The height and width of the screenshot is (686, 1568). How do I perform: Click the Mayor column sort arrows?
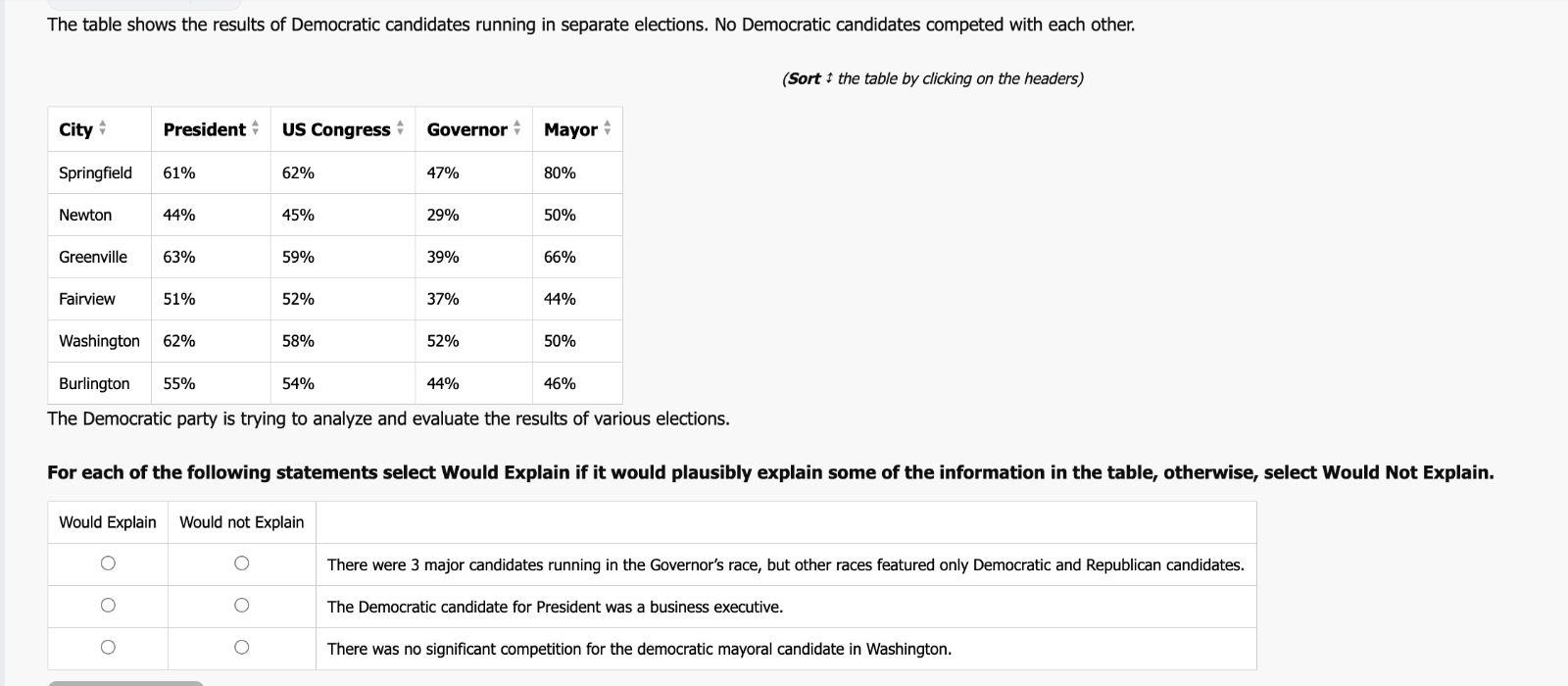[x=607, y=129]
